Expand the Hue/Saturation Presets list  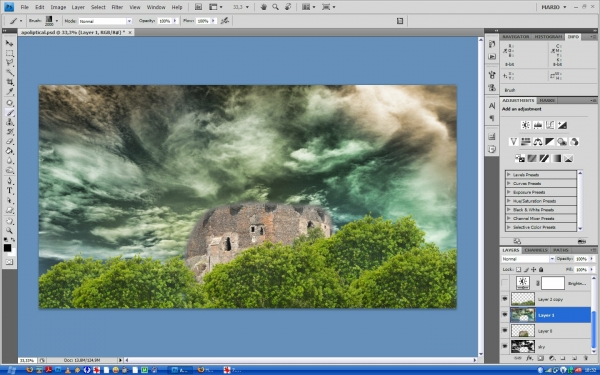click(509, 201)
